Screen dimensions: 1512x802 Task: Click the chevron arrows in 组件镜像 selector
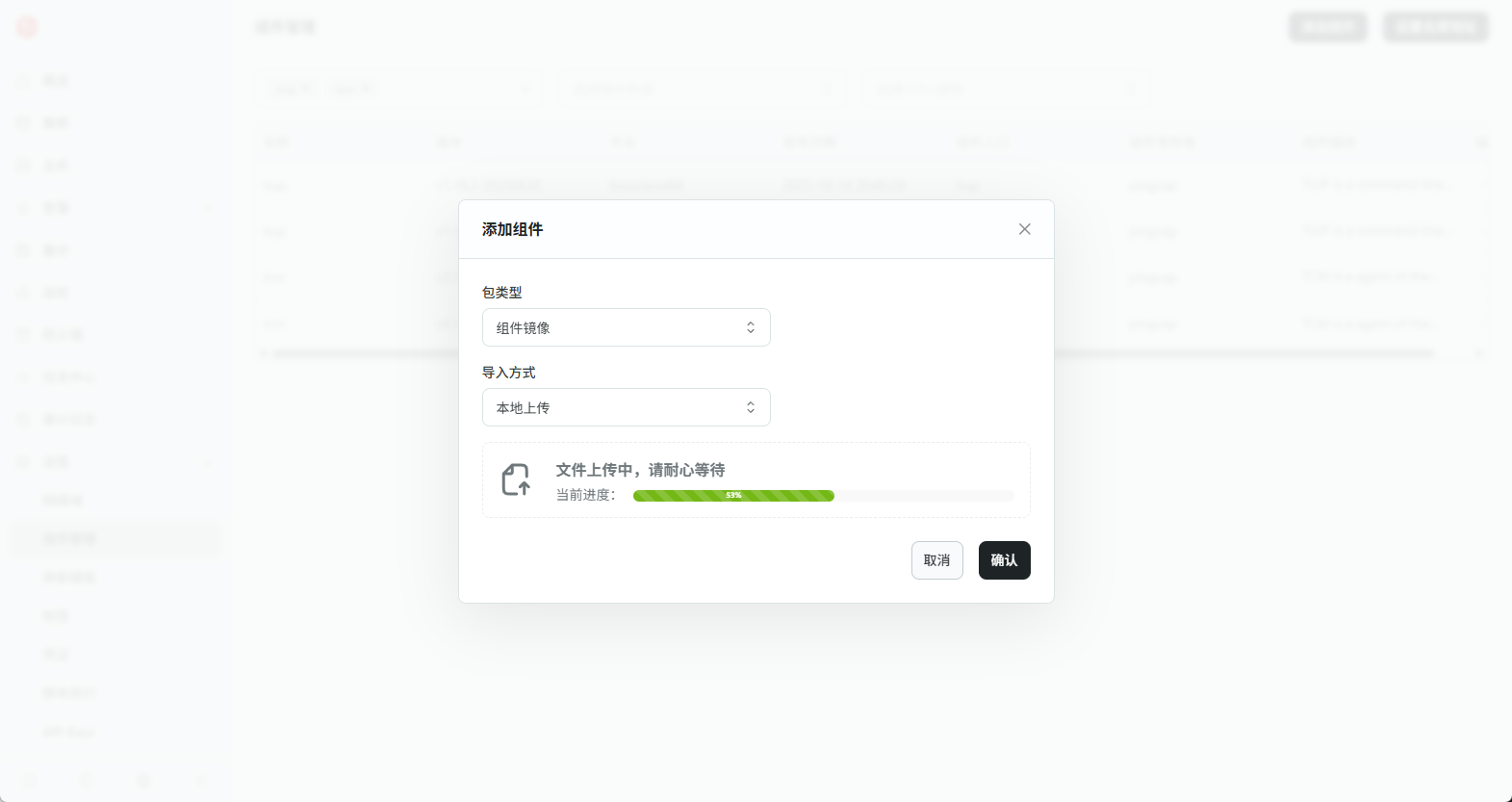[751, 327]
